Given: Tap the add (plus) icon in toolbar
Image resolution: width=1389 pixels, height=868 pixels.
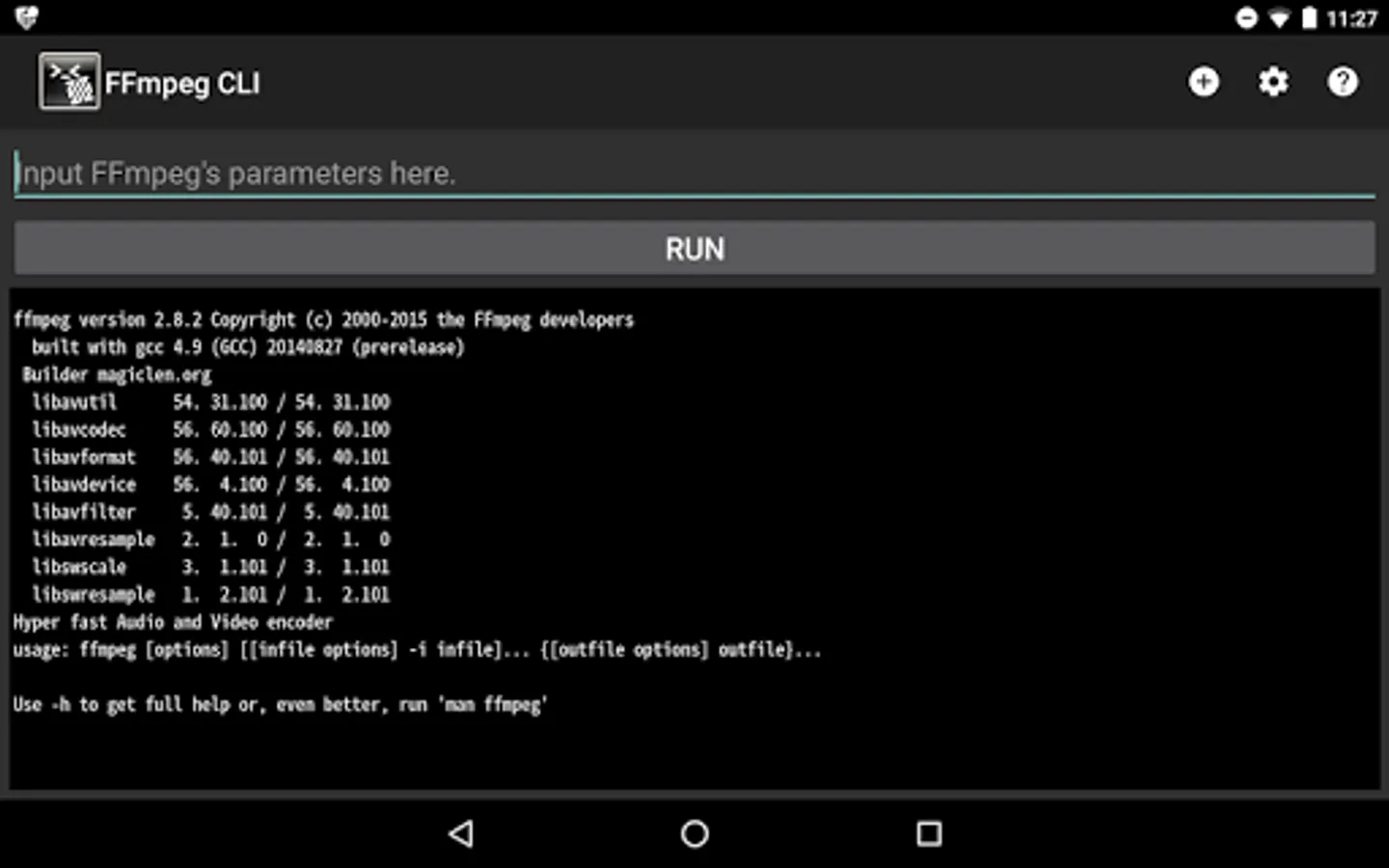Looking at the screenshot, I should click(x=1203, y=82).
